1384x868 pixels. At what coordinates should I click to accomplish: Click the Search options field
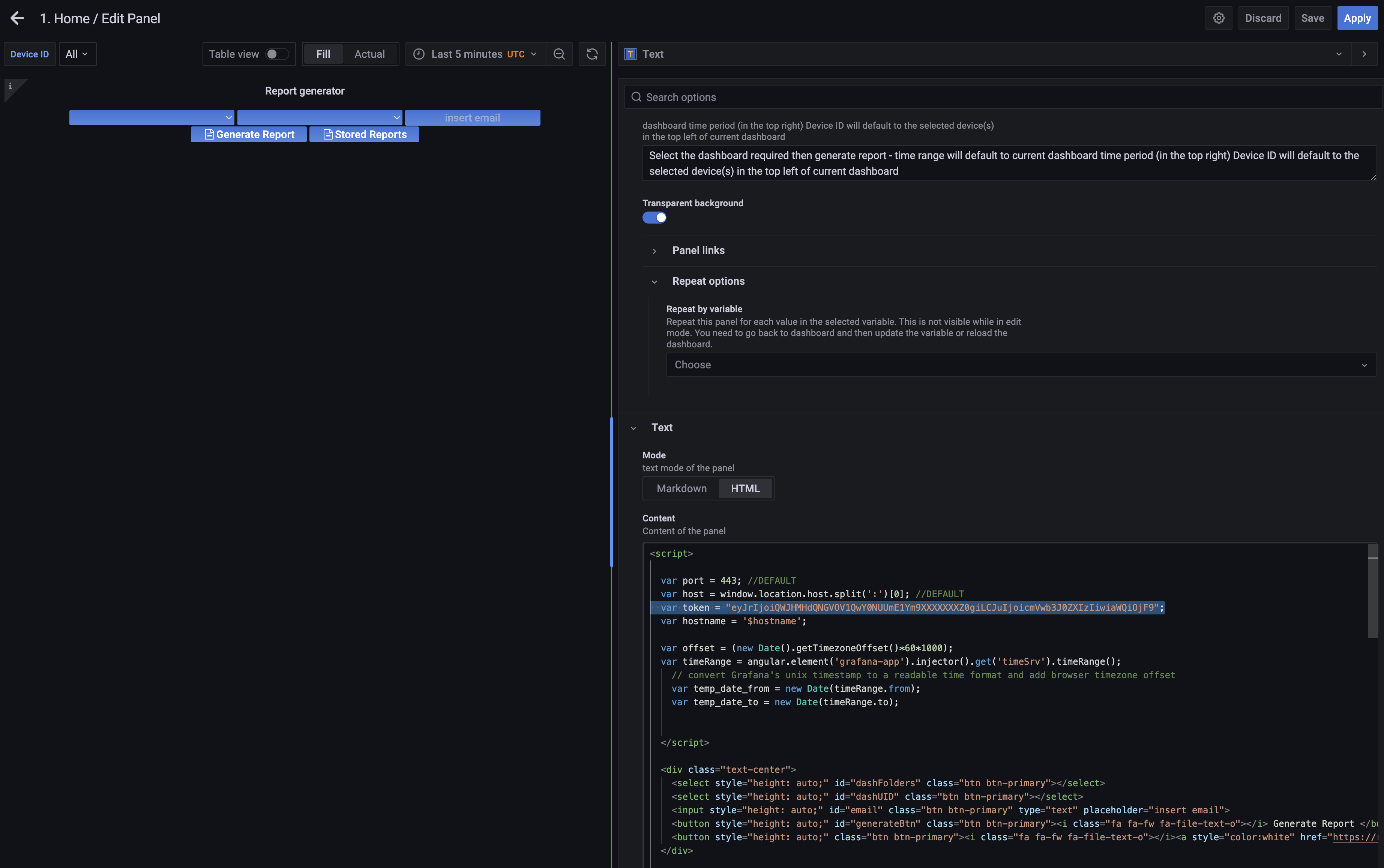[x=1003, y=97]
